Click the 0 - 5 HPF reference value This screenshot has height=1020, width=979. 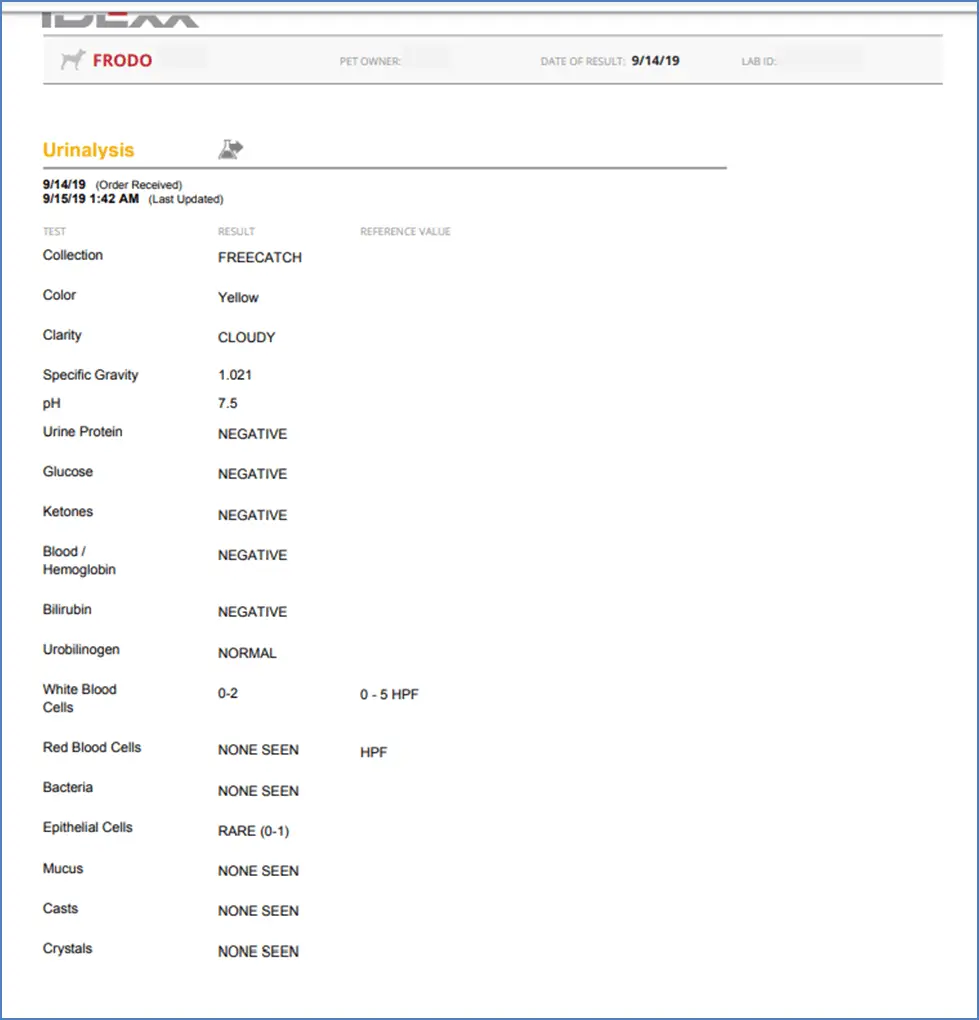pos(389,694)
